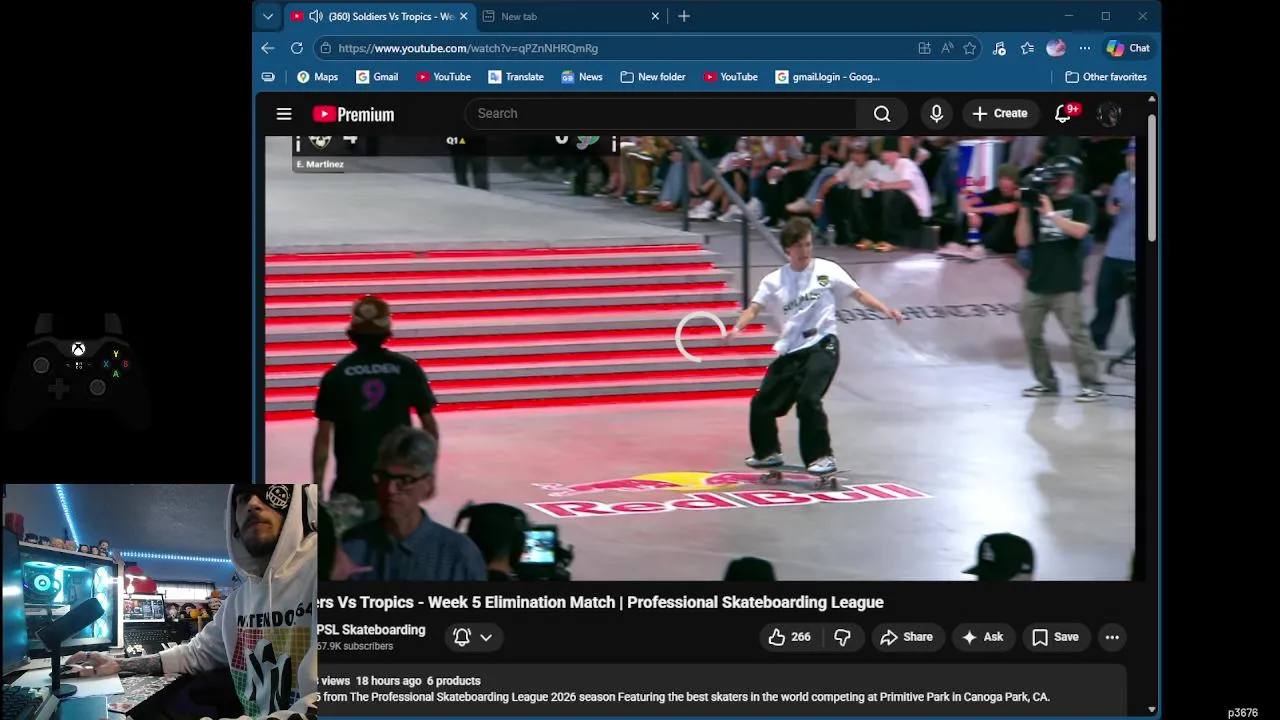Open the Gmail bookmark

pos(377,77)
